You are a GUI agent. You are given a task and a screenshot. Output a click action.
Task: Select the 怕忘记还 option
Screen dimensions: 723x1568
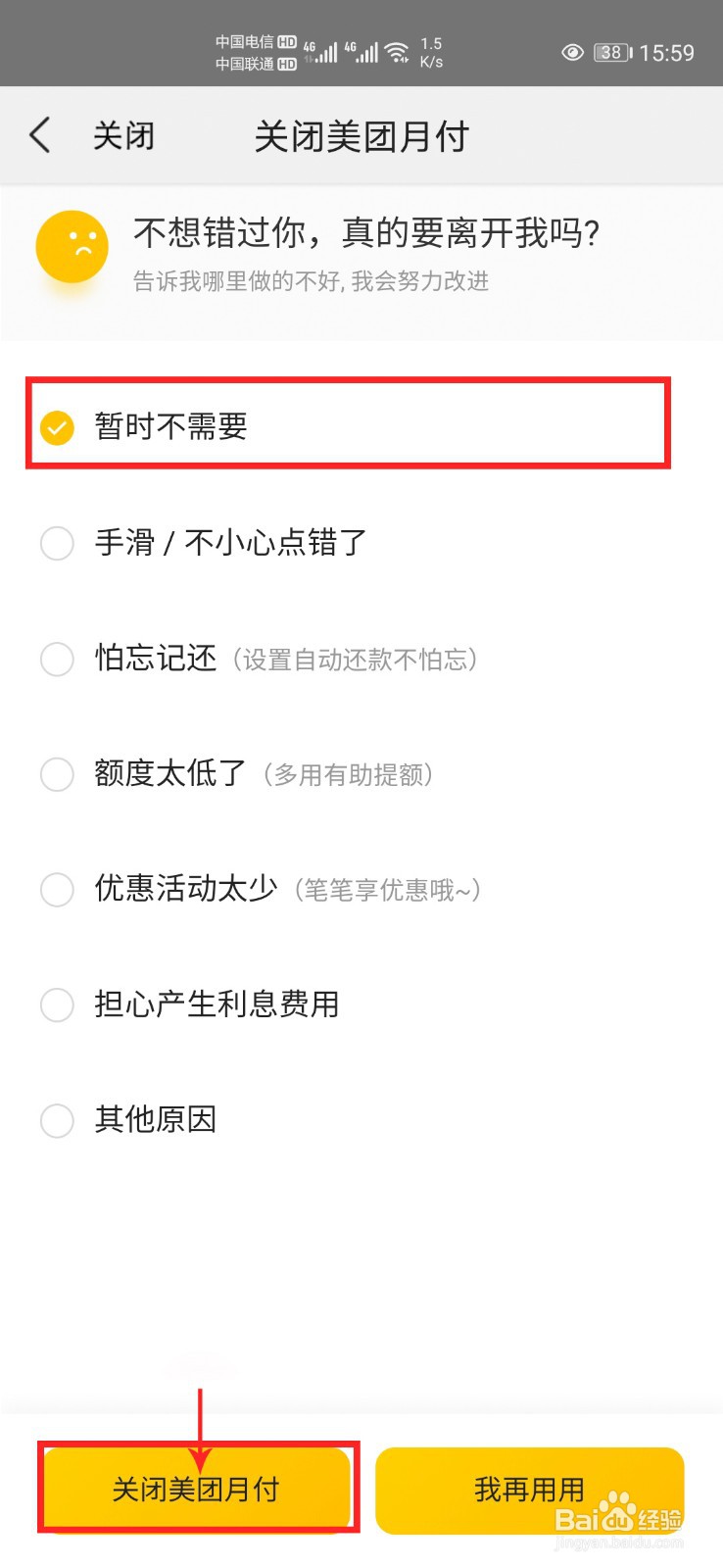(57, 660)
